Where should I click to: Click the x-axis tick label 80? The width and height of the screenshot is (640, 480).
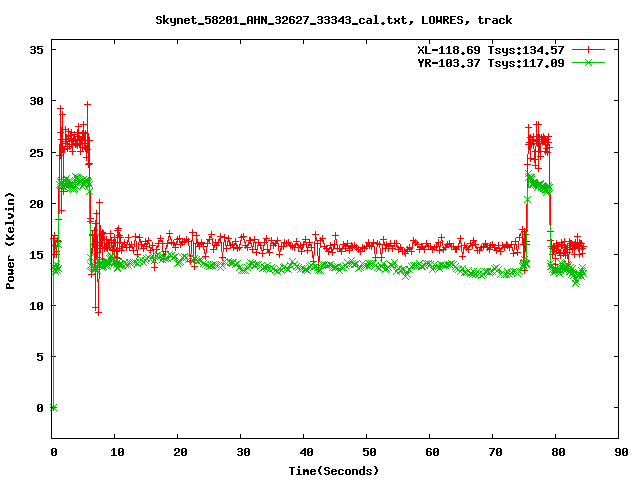[558, 452]
